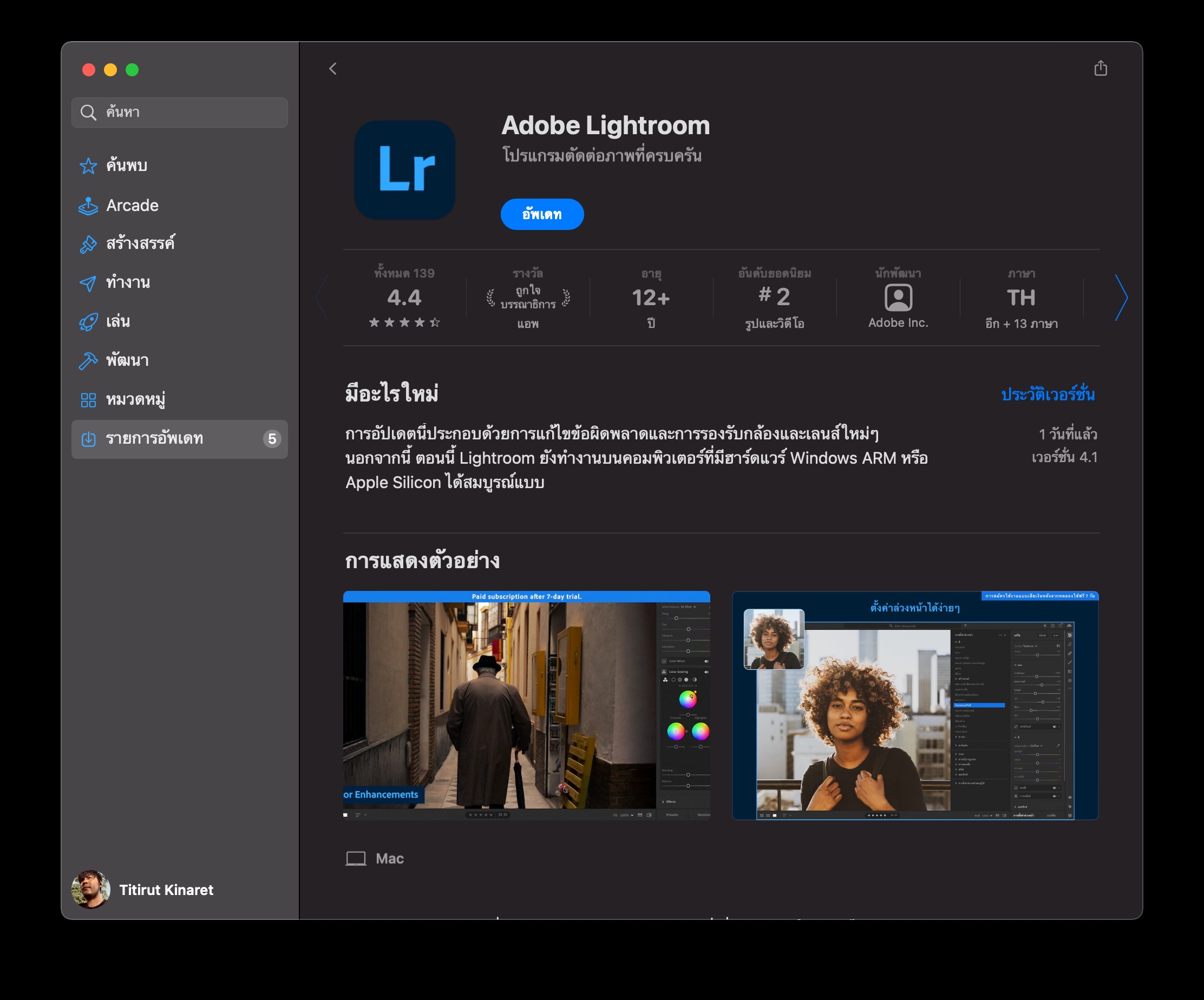Open the Develop (พัฒนา) hammer section
The height and width of the screenshot is (1000, 1204).
tap(127, 360)
